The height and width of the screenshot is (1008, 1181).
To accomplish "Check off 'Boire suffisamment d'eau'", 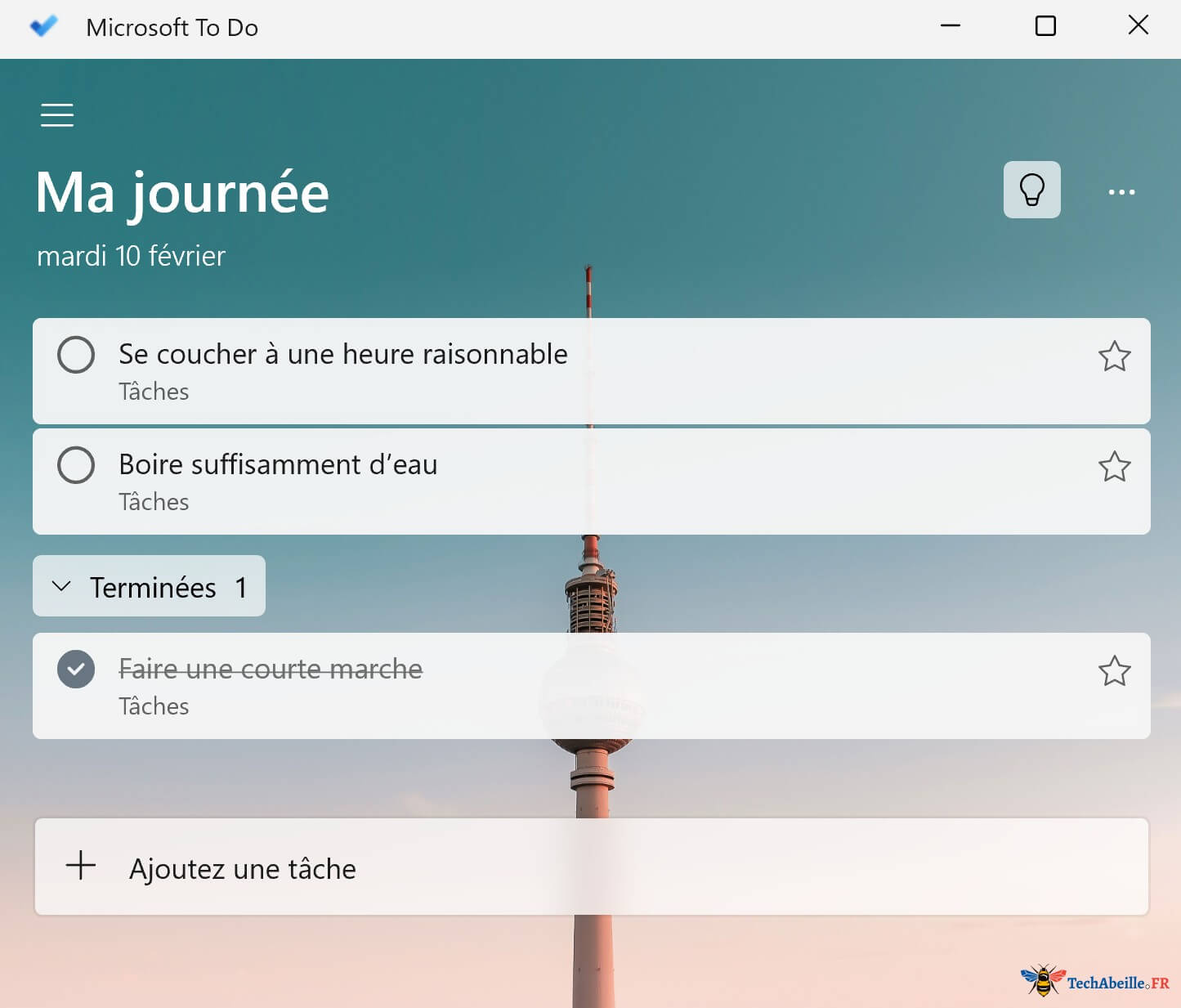I will pyautogui.click(x=76, y=465).
